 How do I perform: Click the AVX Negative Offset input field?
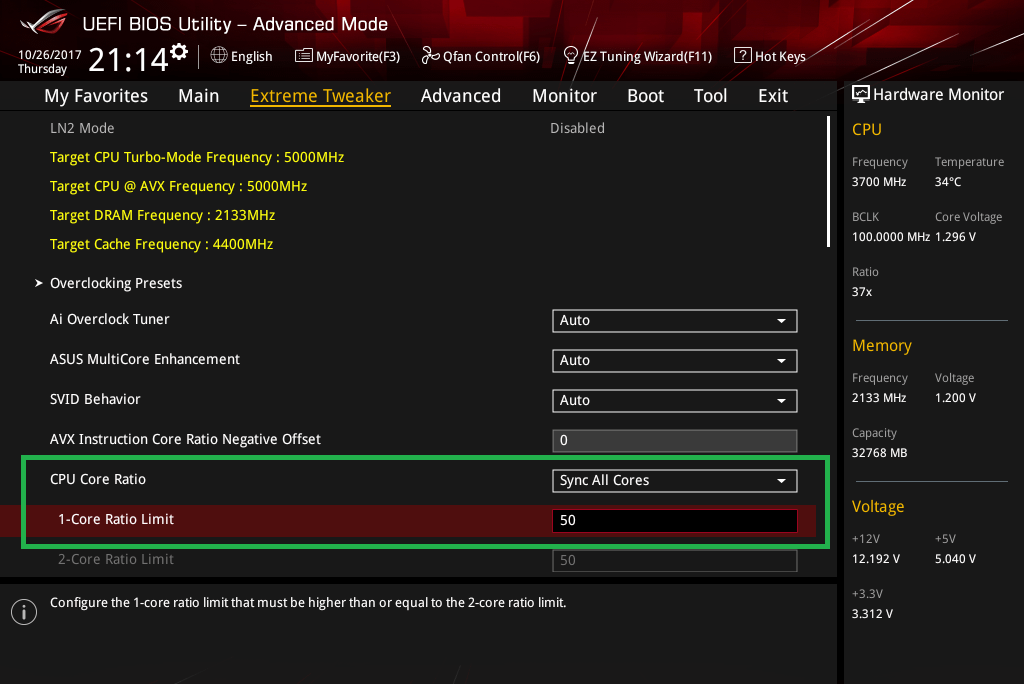[x=675, y=440]
